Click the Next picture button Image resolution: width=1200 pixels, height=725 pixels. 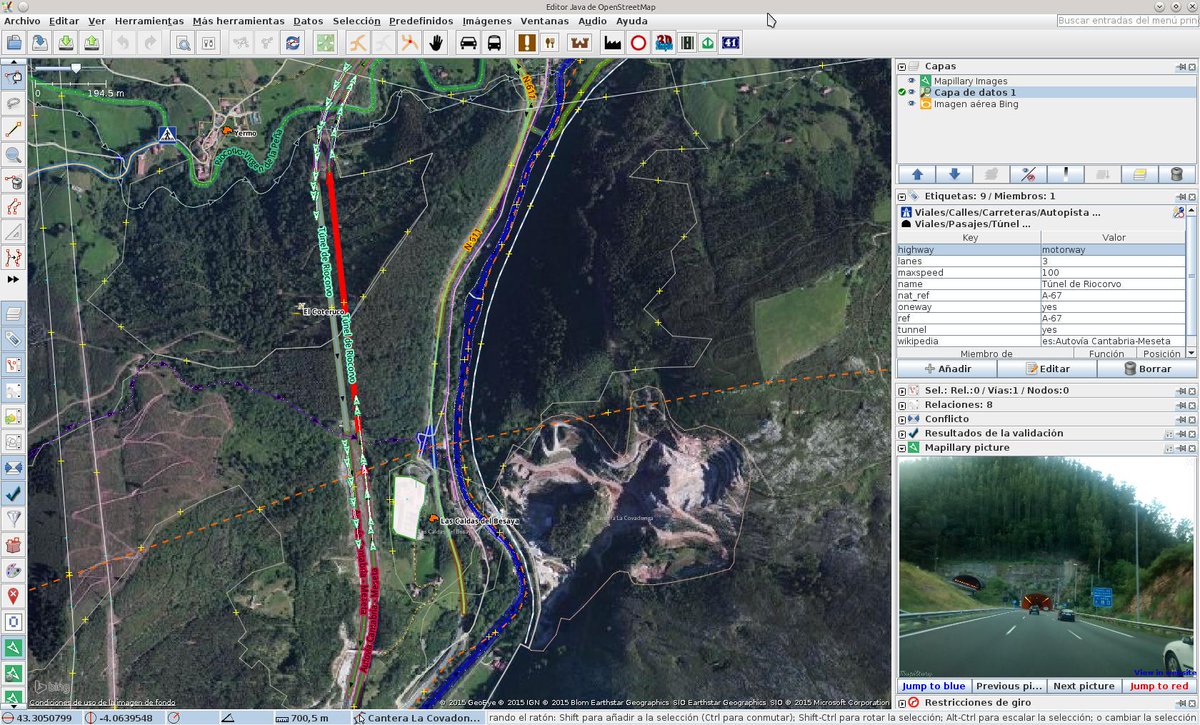tap(1084, 686)
